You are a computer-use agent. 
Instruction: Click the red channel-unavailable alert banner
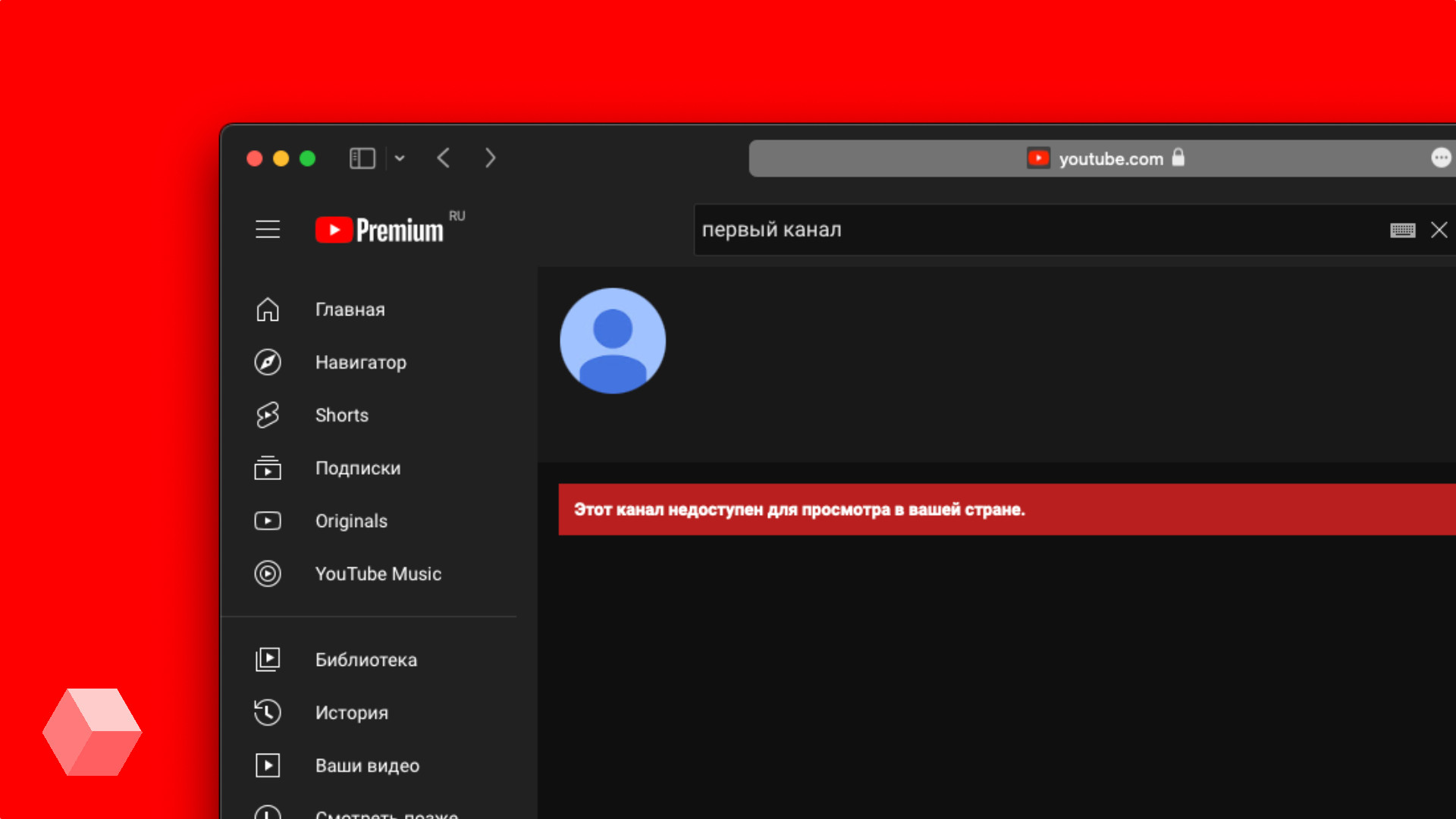(1007, 510)
